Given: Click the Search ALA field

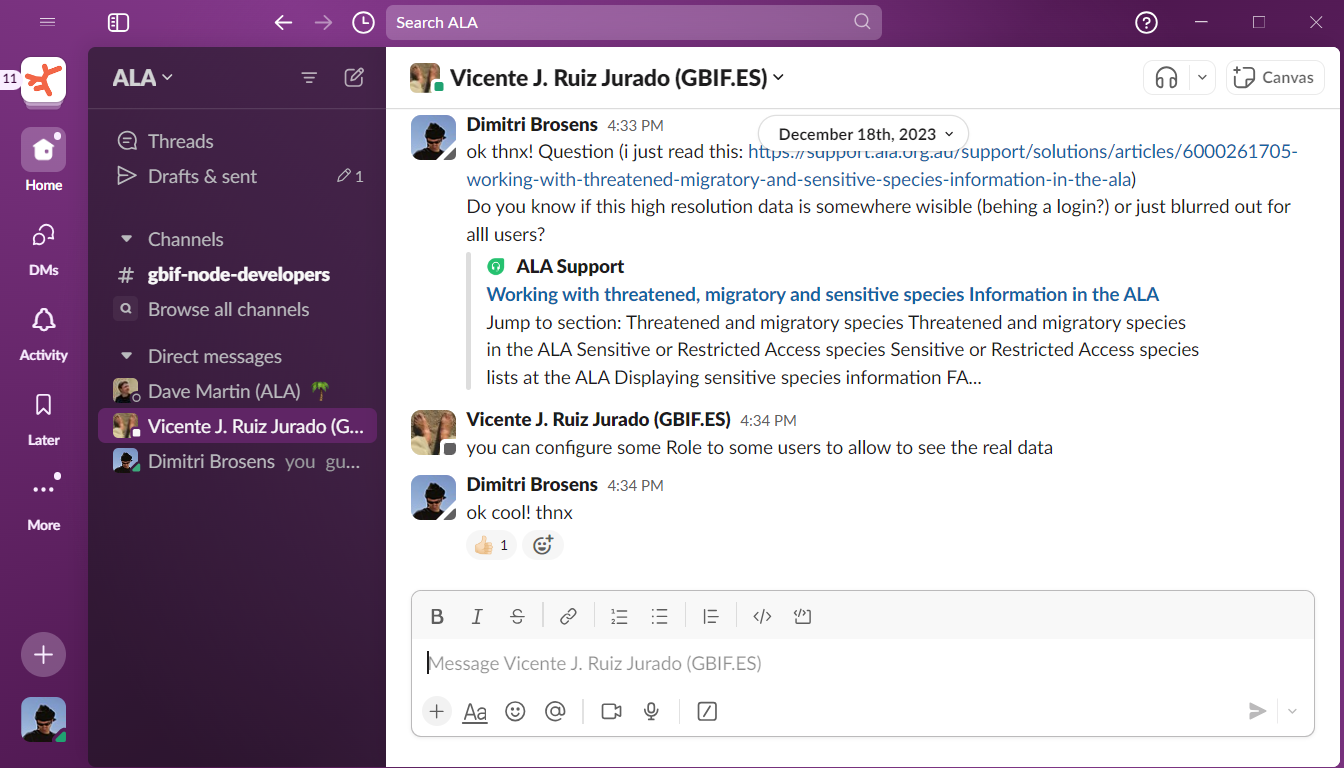Looking at the screenshot, I should (633, 22).
